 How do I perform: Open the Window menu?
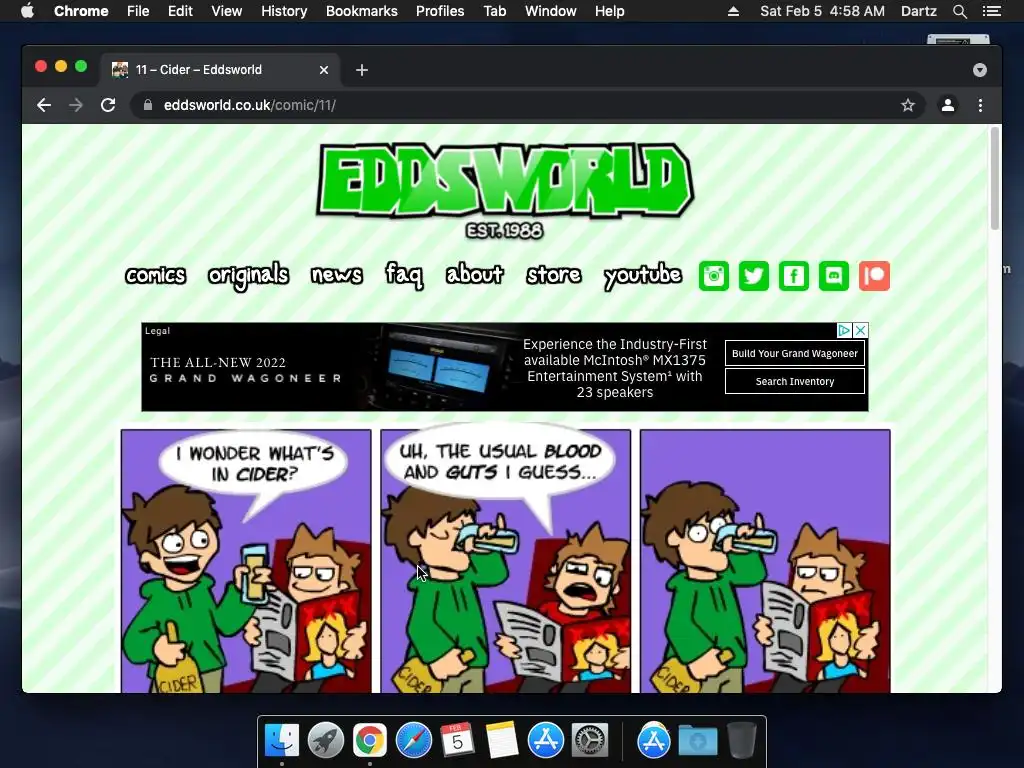551,11
